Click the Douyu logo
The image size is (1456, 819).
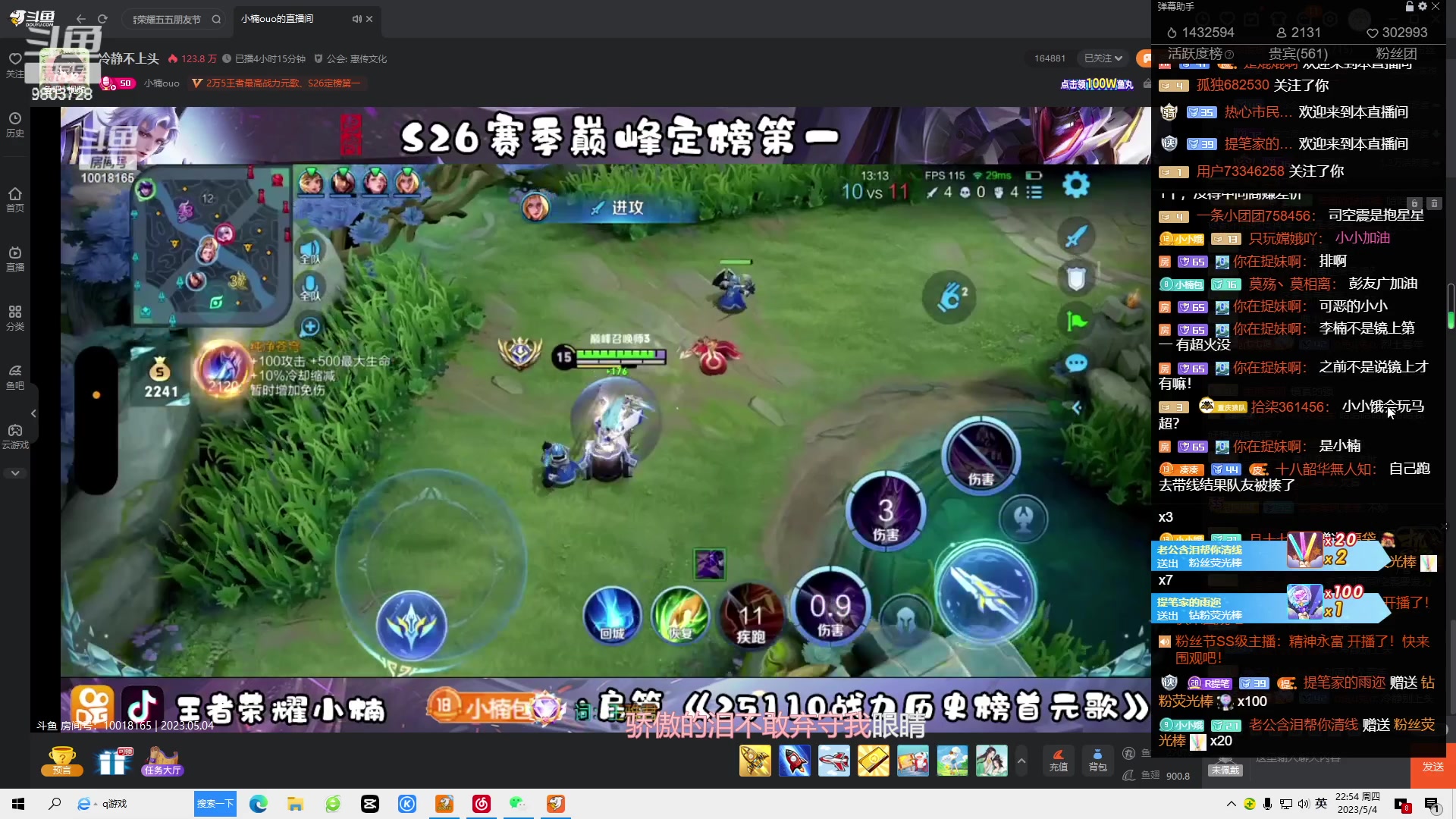point(32,18)
